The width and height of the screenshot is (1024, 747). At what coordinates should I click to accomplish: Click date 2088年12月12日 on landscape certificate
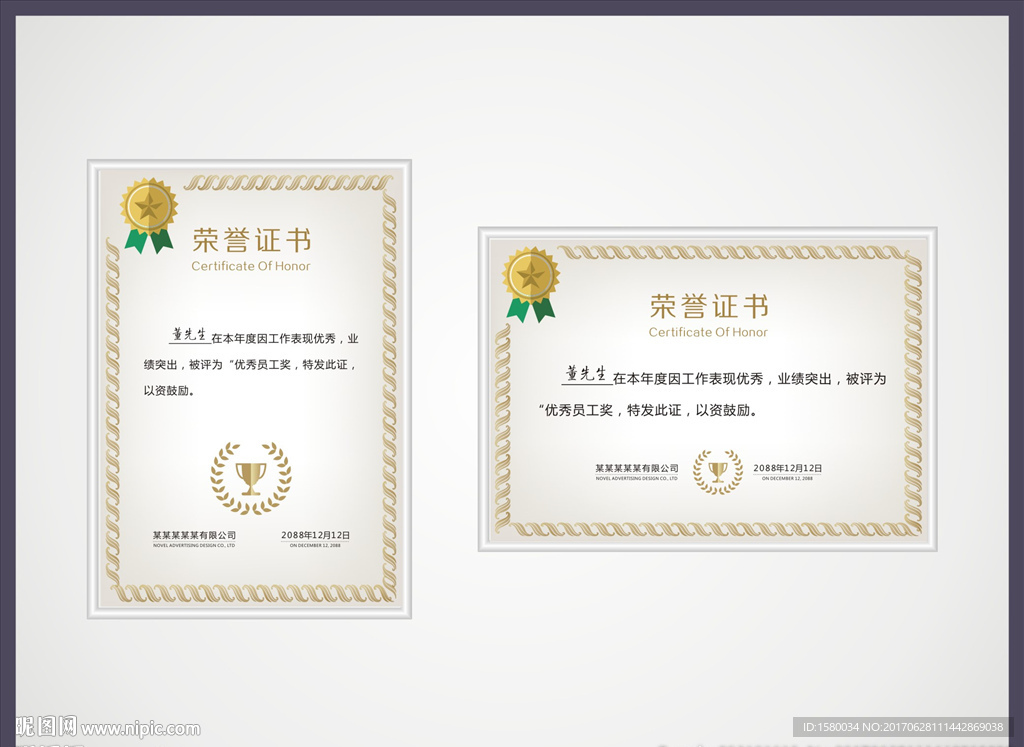pyautogui.click(x=788, y=468)
